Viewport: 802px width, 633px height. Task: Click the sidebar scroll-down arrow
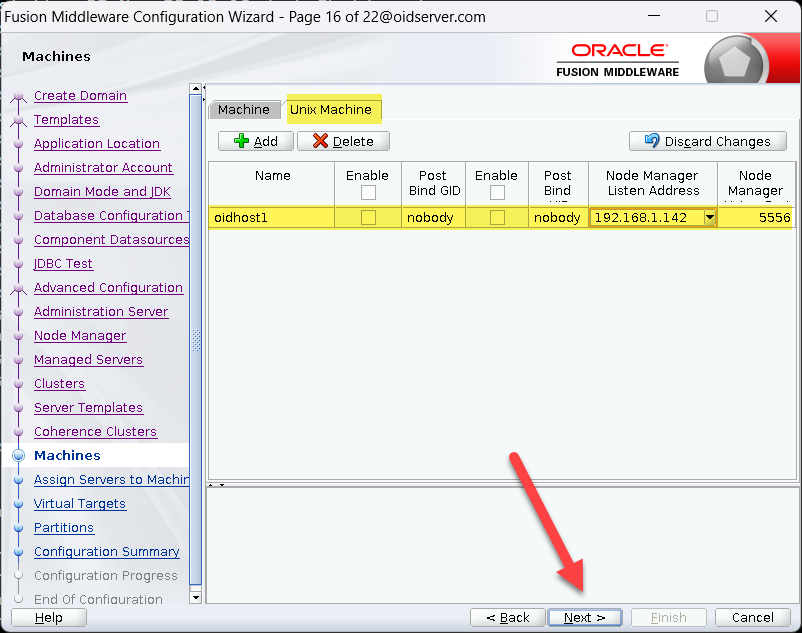coord(196,597)
